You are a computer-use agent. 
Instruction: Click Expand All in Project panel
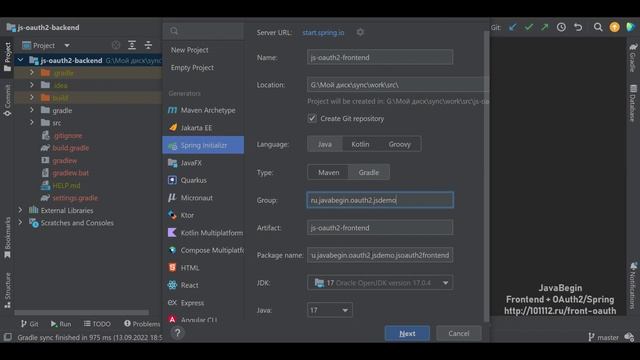[x=132, y=45]
